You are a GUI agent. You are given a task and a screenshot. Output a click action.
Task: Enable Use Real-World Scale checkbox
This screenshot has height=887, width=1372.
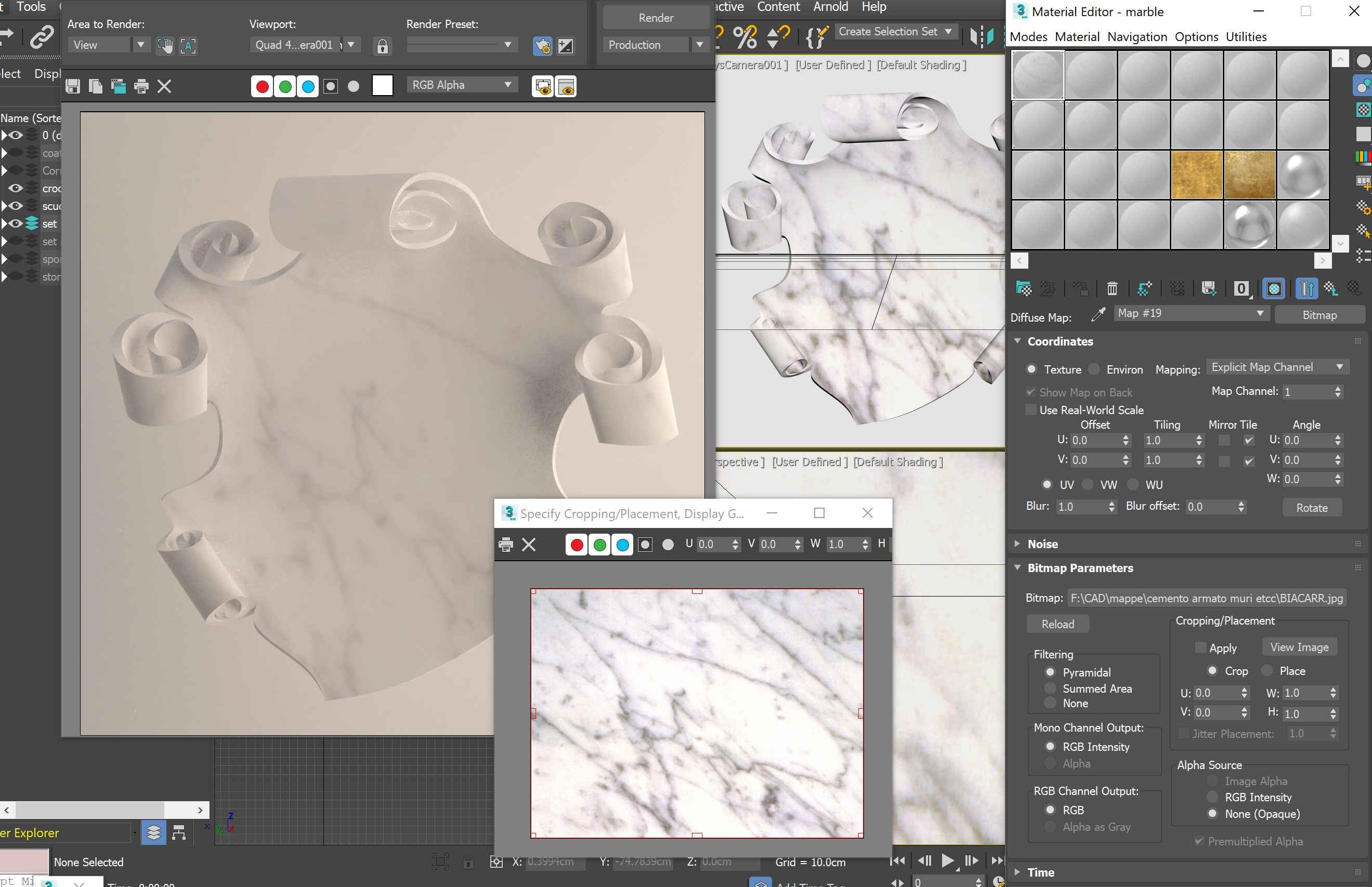(1031, 410)
